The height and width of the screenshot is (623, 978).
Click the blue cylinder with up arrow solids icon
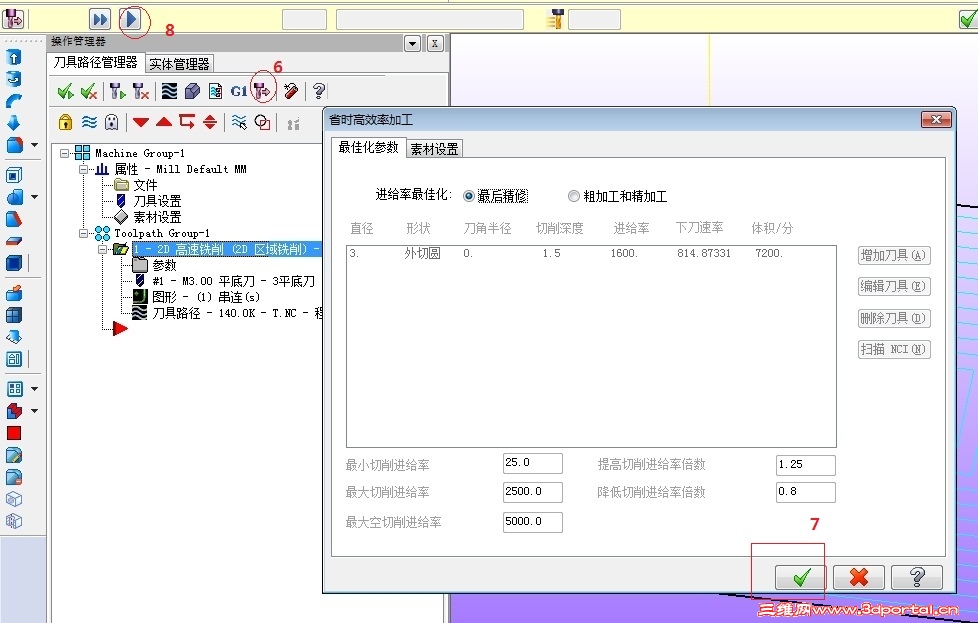(x=14, y=57)
